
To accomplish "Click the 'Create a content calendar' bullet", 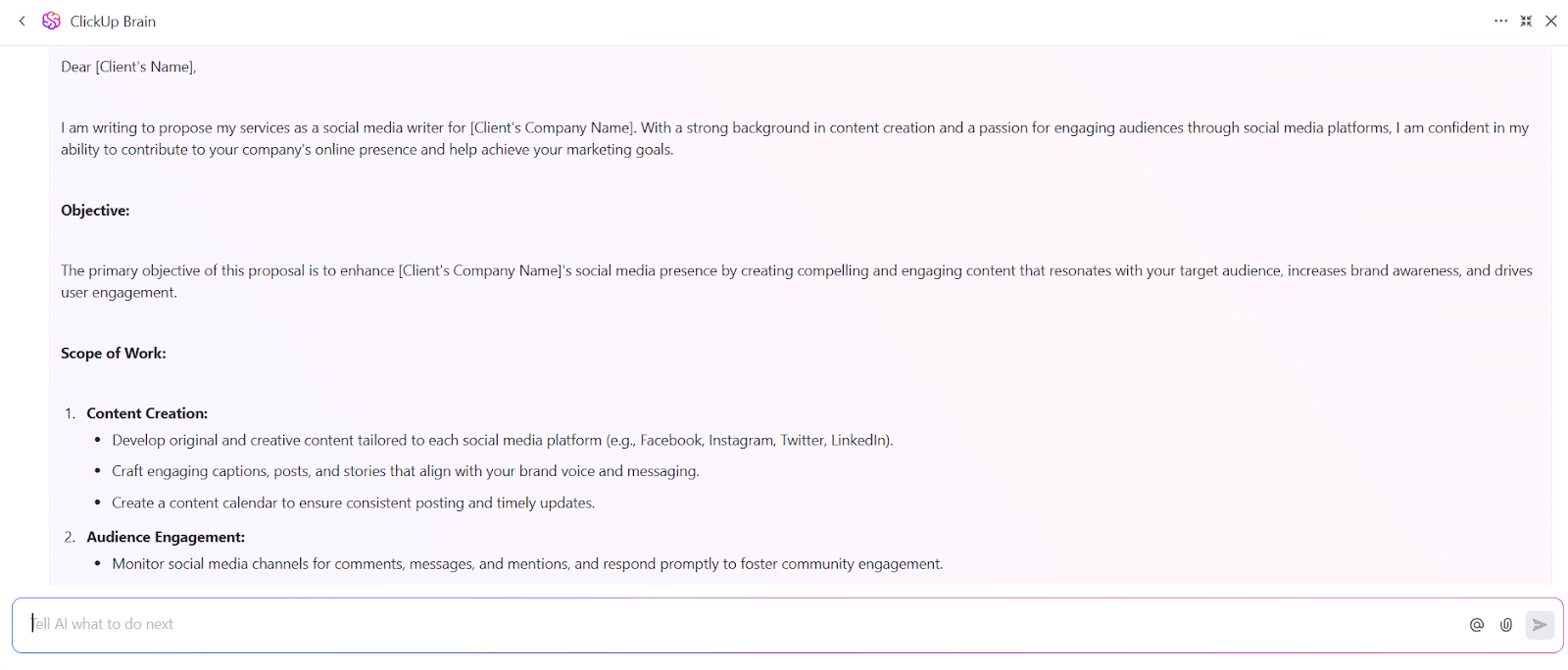I will coord(353,502).
